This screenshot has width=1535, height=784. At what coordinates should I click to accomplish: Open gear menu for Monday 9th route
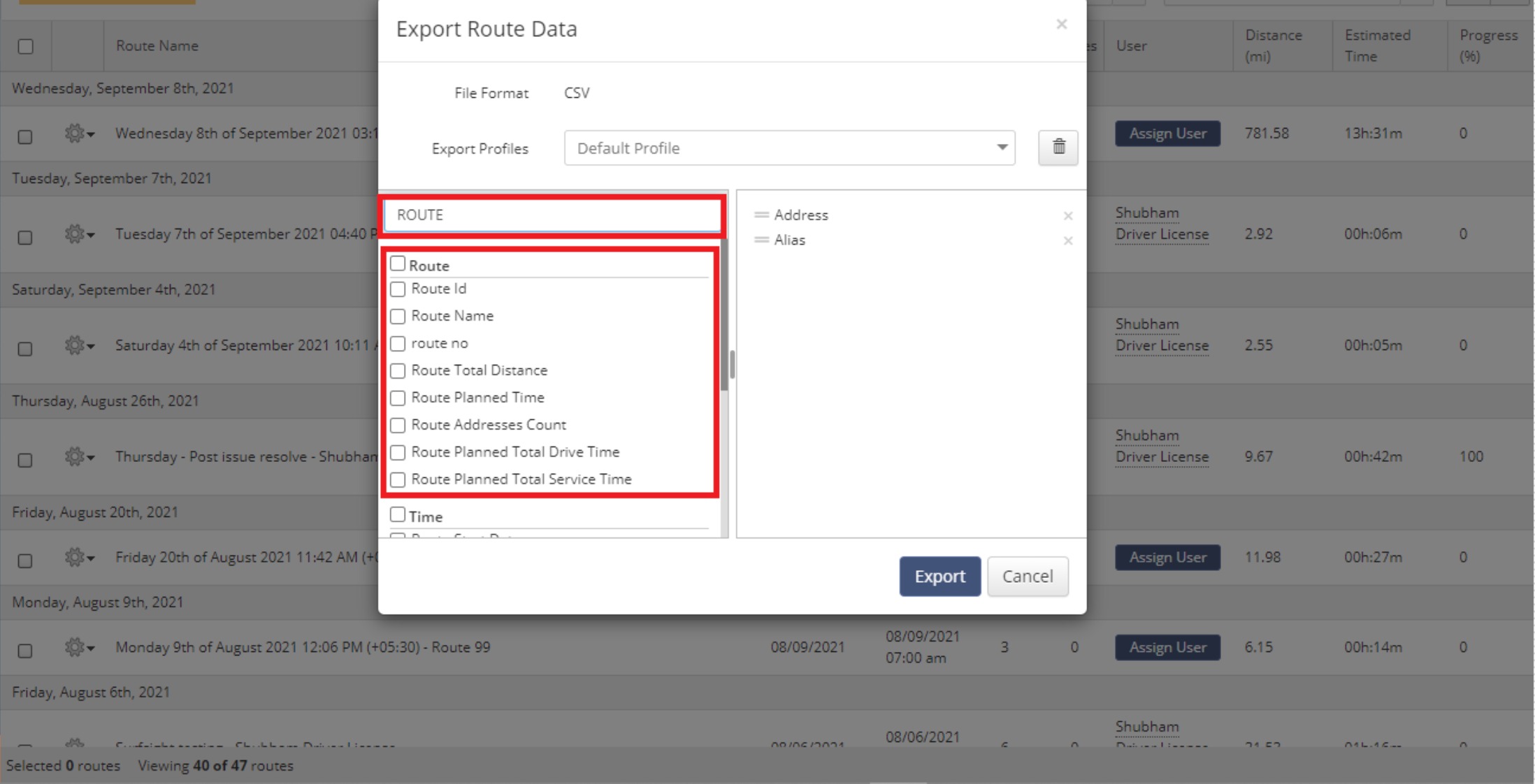click(x=79, y=647)
